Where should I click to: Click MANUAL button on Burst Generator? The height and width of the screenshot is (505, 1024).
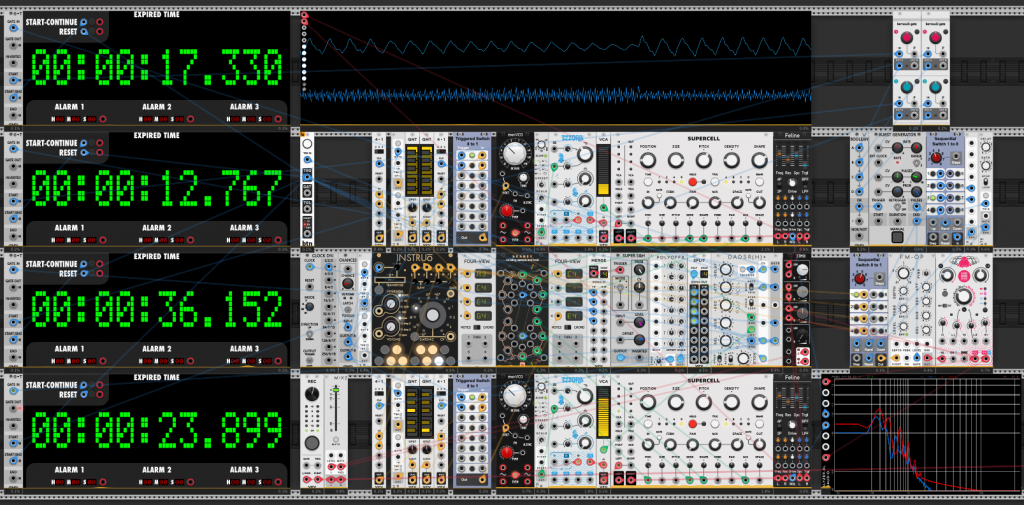(x=897, y=238)
